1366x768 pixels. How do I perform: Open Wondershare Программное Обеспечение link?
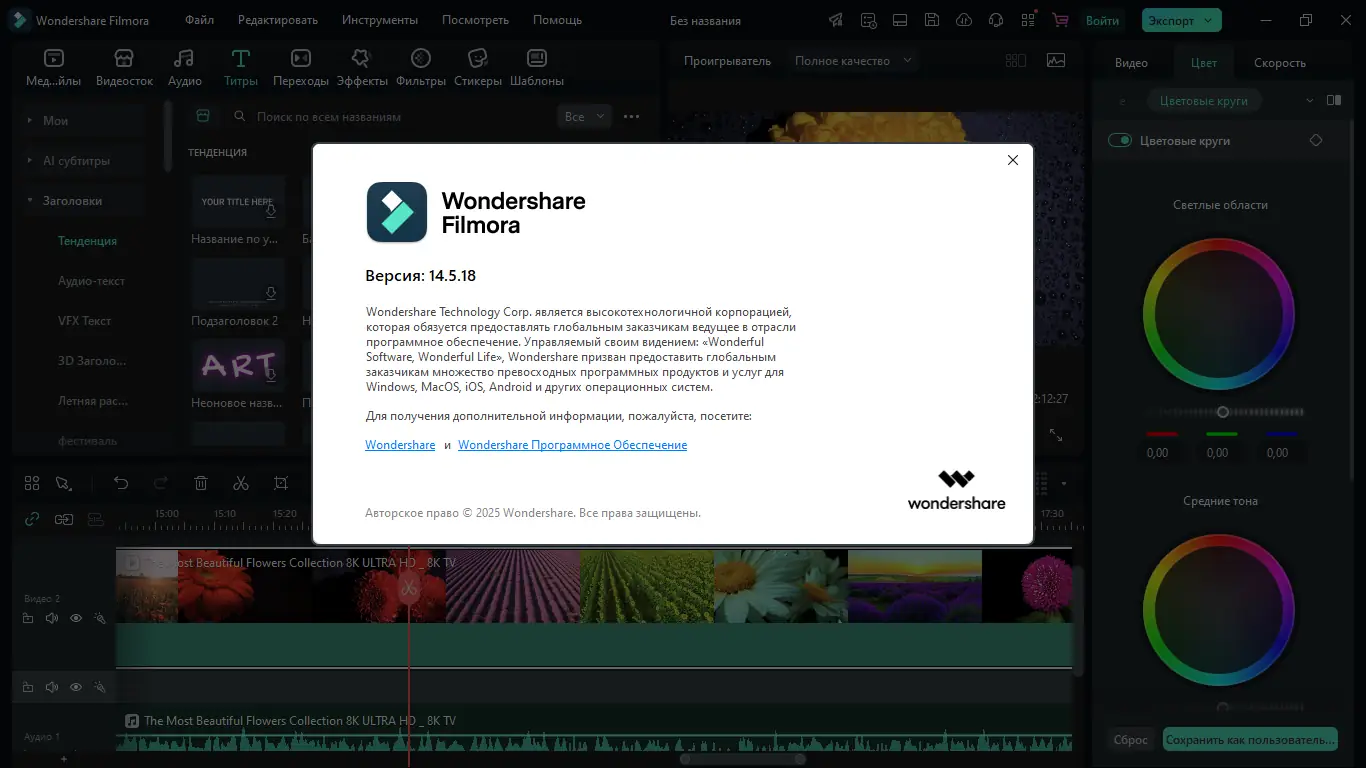(x=573, y=445)
